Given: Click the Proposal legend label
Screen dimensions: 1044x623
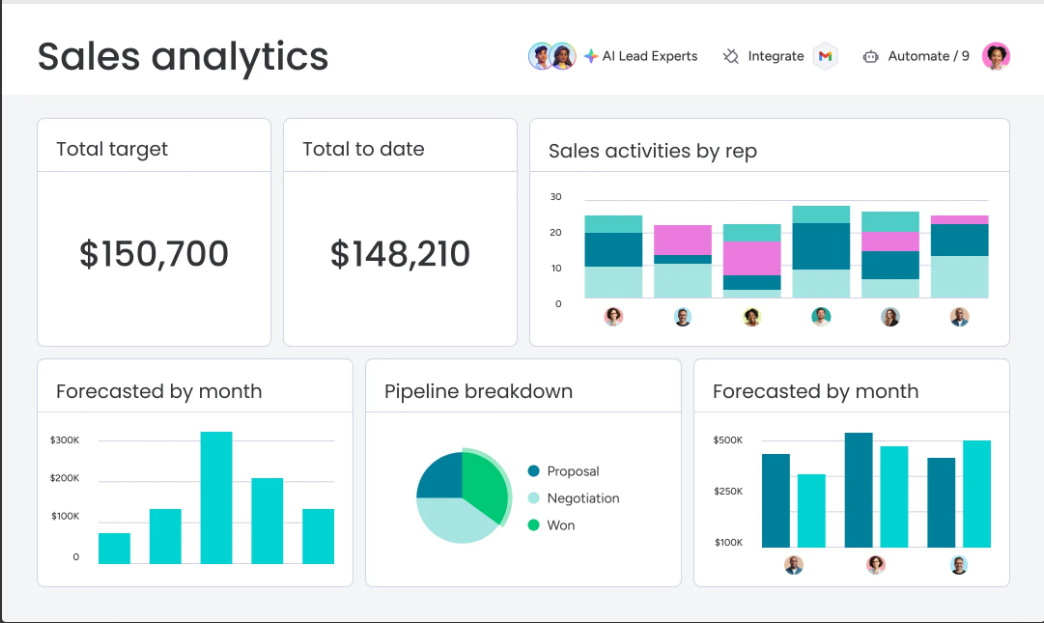Looking at the screenshot, I should (x=573, y=471).
